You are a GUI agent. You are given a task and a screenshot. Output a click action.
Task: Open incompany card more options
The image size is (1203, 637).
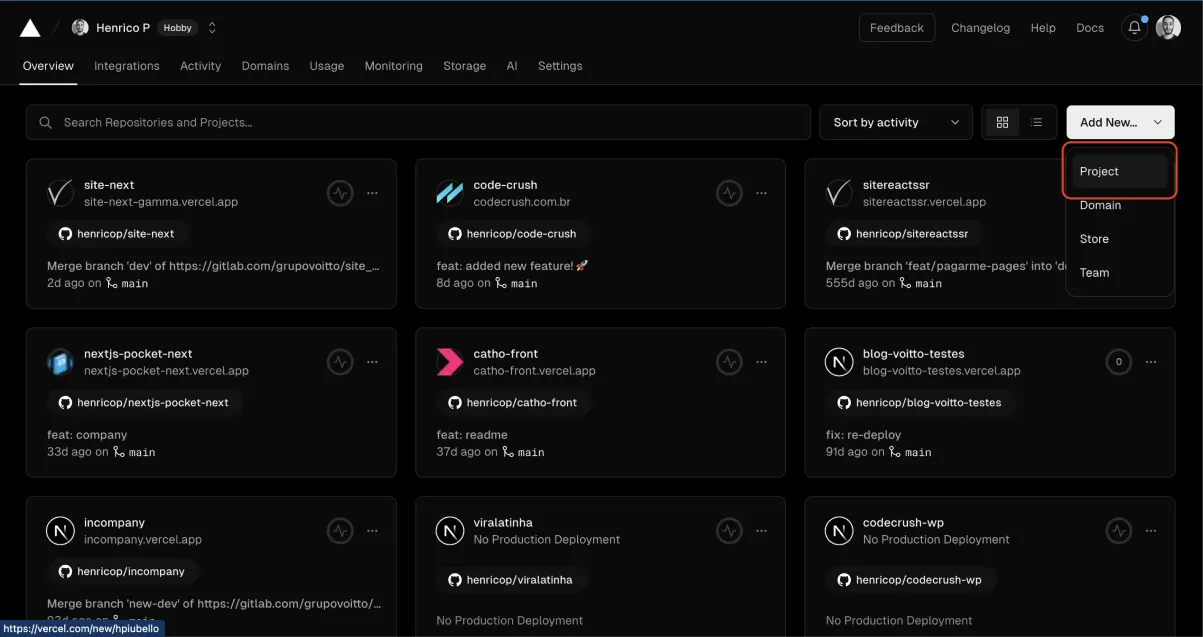click(x=372, y=531)
